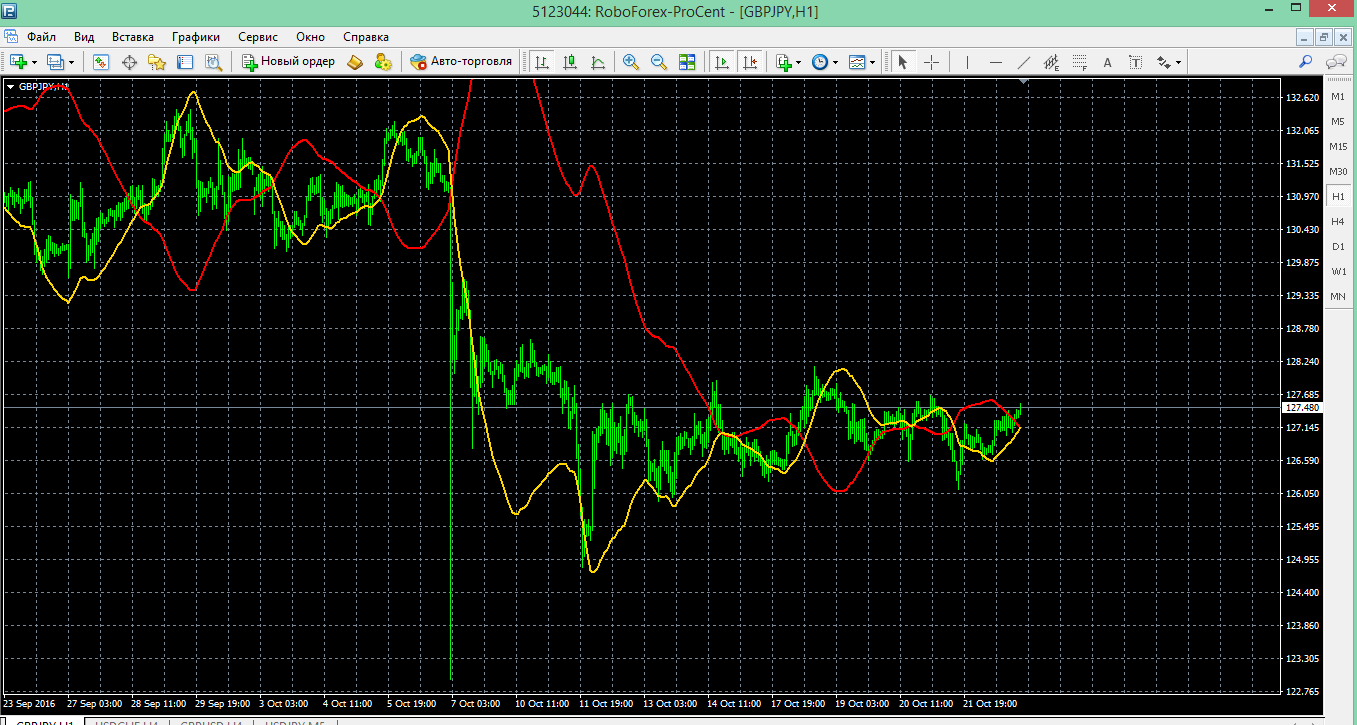The image size is (1357, 725).
Task: Launch the Strategy Tester icon
Action: (x=213, y=62)
